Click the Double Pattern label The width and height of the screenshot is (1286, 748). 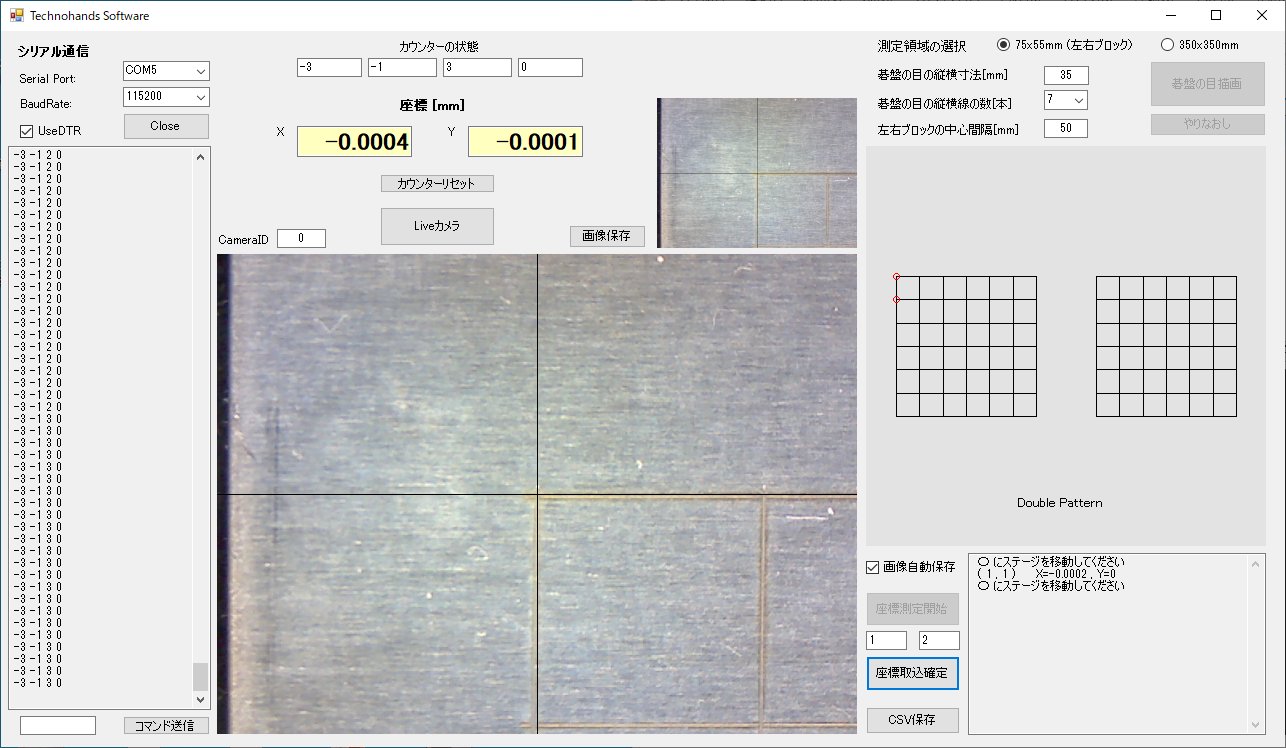1059,503
